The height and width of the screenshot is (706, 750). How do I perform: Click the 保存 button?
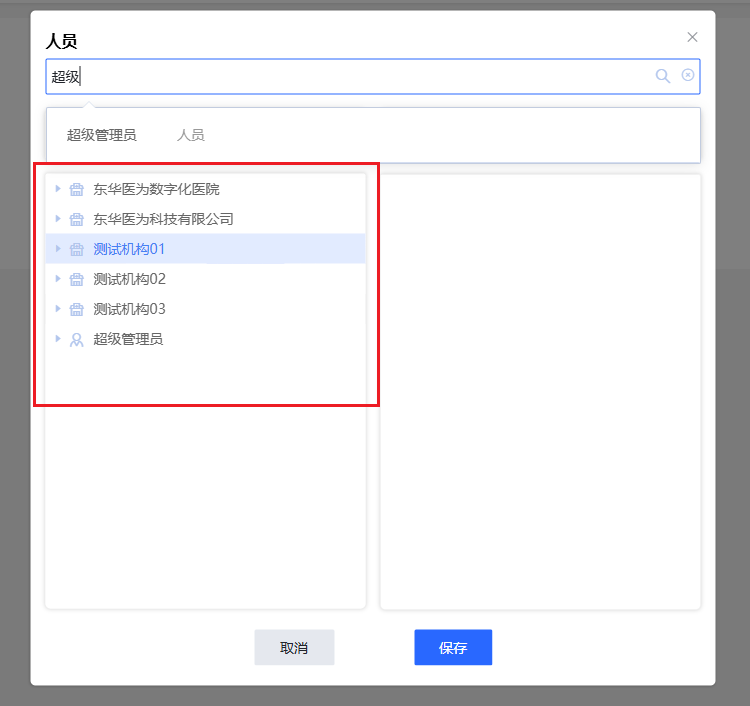[453, 648]
